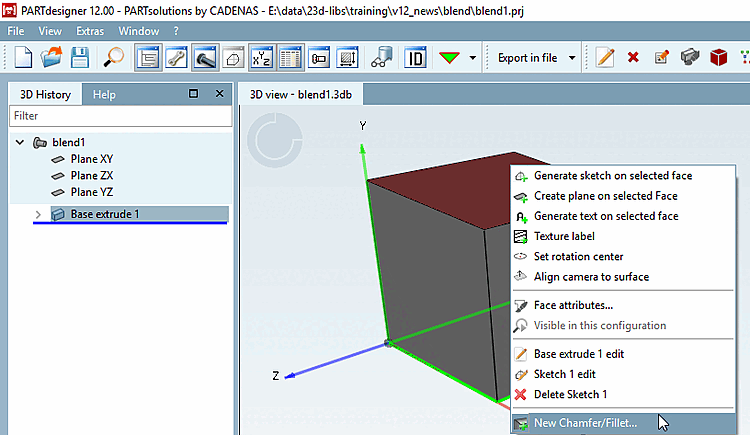Open the Extras menu
The width and height of the screenshot is (750, 435).
point(90,31)
